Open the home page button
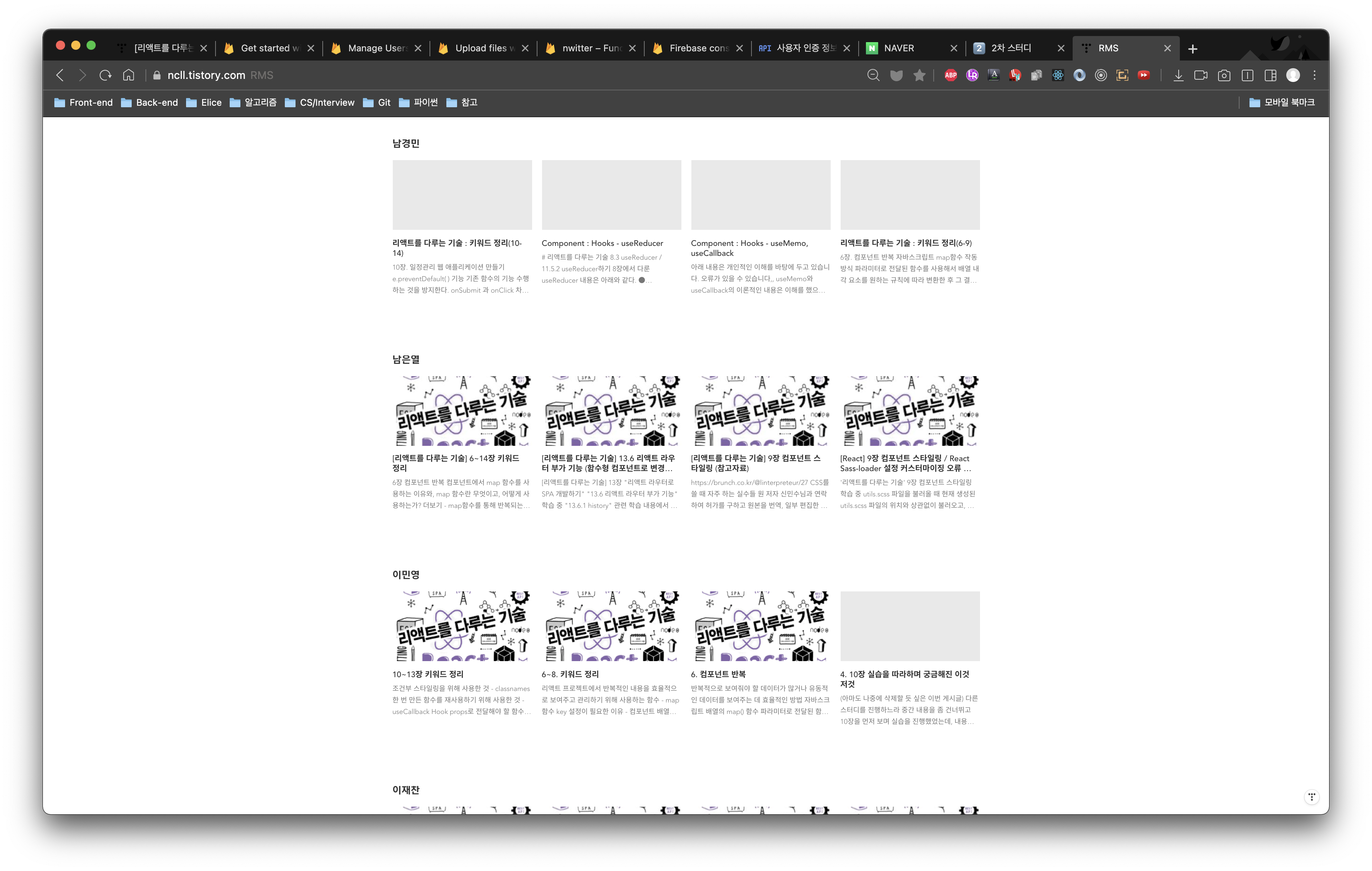Image resolution: width=1372 pixels, height=871 pixels. 129,75
